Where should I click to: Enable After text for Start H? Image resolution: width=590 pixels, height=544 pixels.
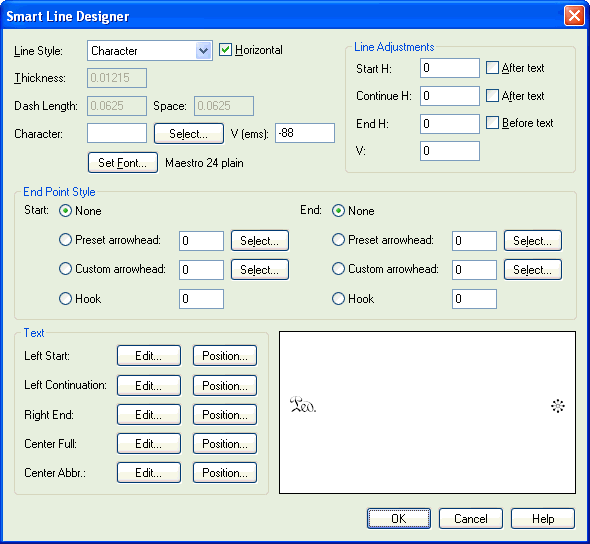click(492, 68)
